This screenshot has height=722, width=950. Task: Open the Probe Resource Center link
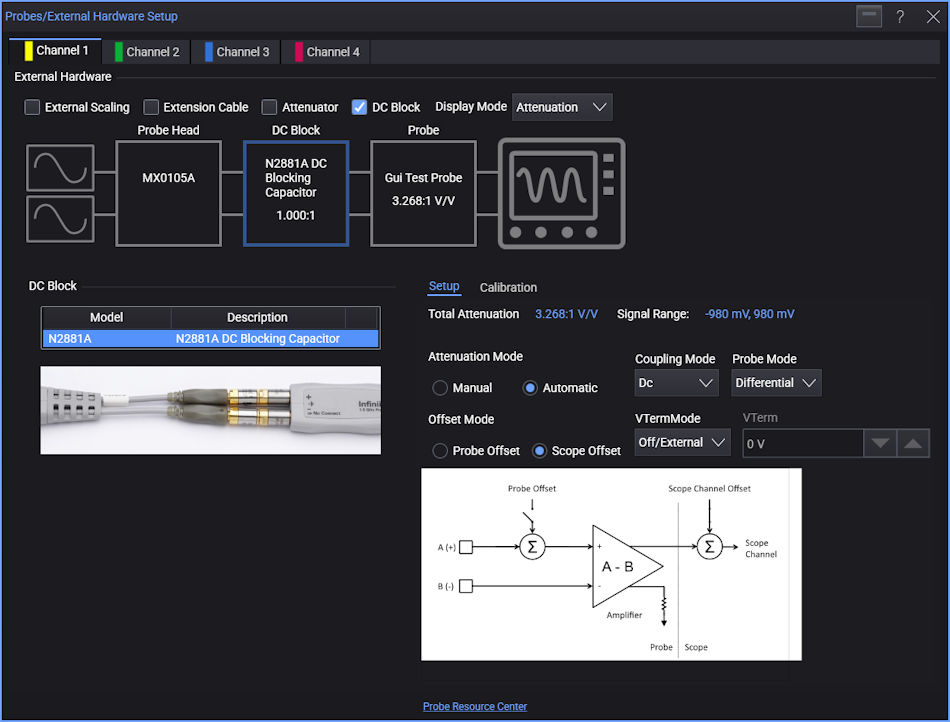pos(475,706)
